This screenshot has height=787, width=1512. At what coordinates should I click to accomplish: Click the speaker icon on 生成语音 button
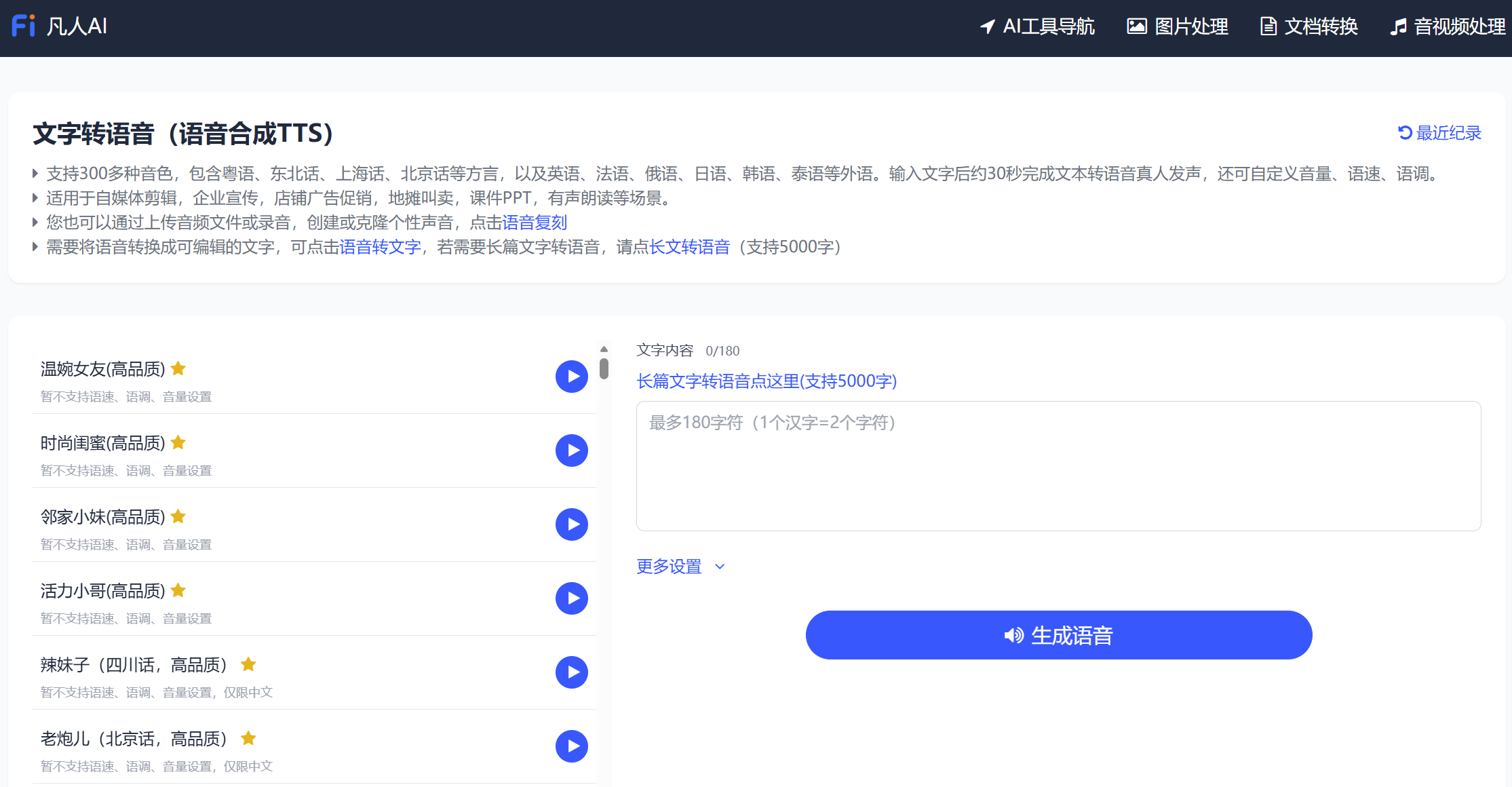click(1014, 635)
